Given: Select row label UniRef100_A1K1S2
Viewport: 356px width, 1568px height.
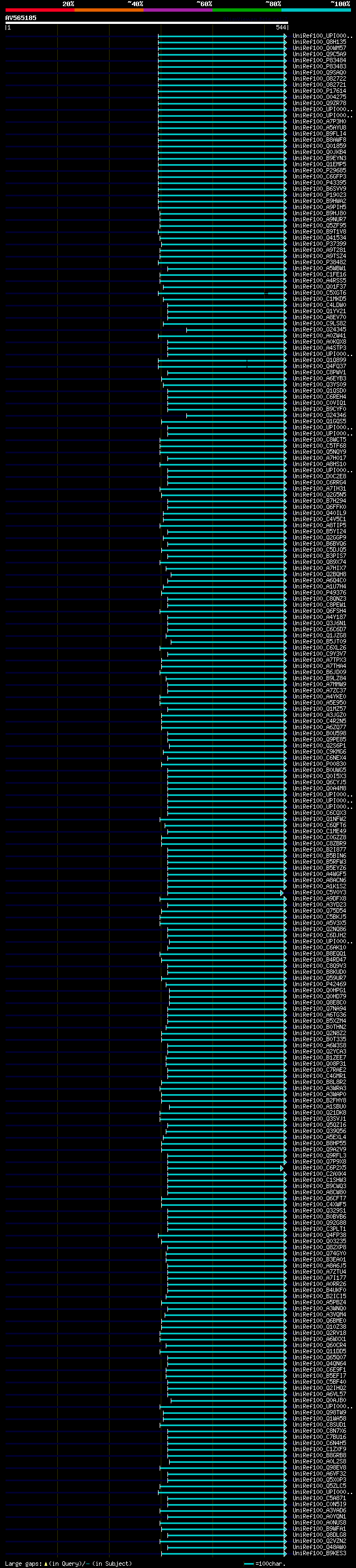Looking at the screenshot, I should point(319,886).
